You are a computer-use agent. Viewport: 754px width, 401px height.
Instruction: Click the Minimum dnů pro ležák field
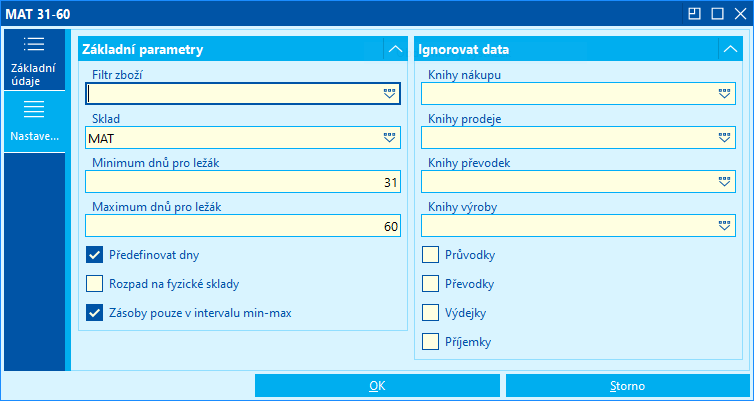tap(240, 182)
